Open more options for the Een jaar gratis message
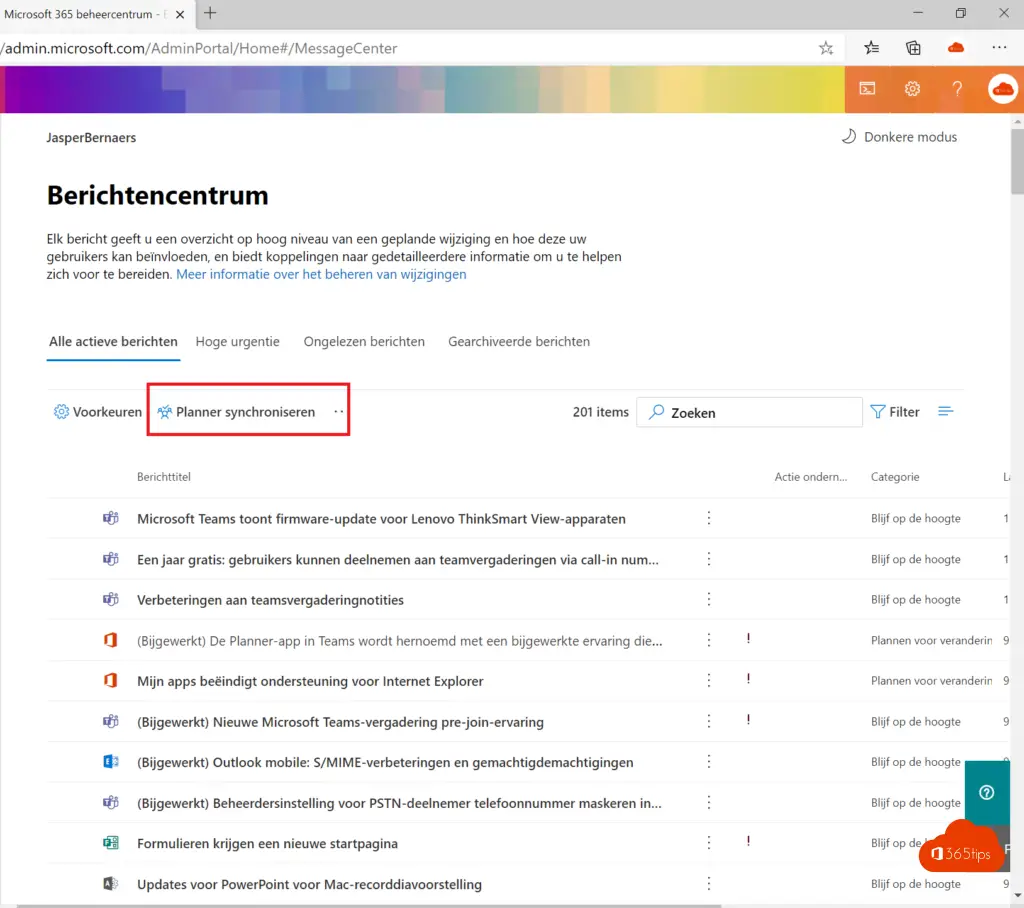Screen dimensions: 1024x908 (709, 559)
